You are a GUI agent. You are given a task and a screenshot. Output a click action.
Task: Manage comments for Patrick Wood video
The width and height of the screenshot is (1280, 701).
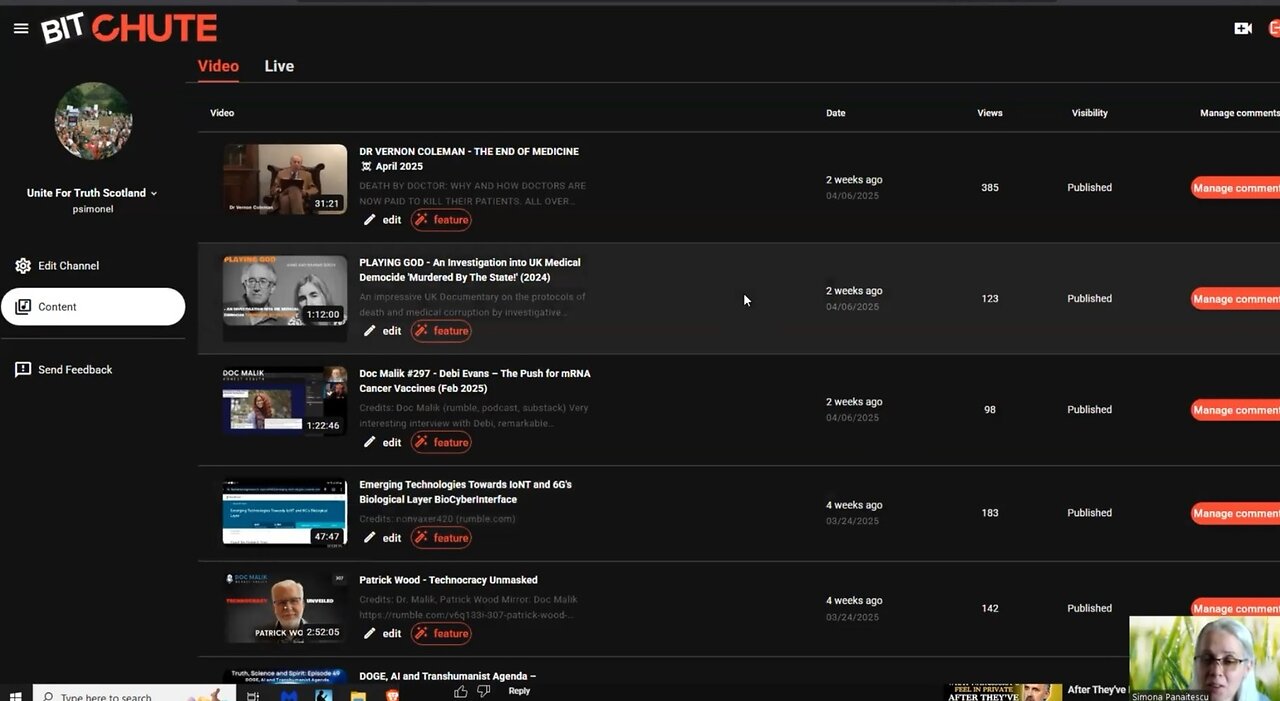(x=1236, y=608)
